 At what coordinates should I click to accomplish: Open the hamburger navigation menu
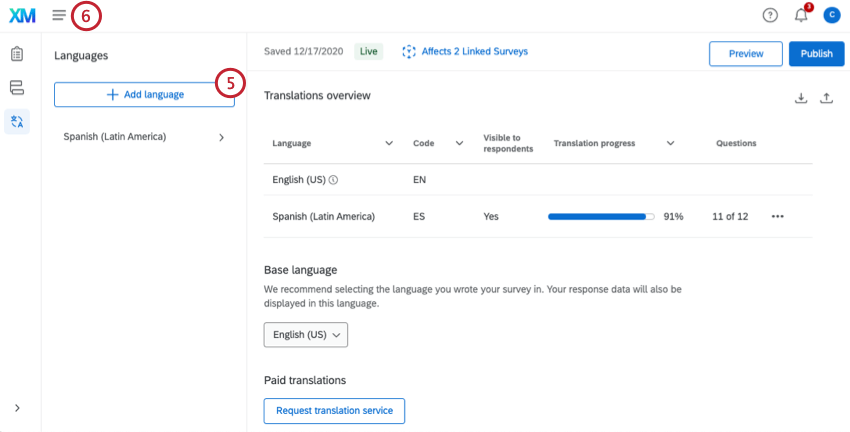click(x=59, y=16)
